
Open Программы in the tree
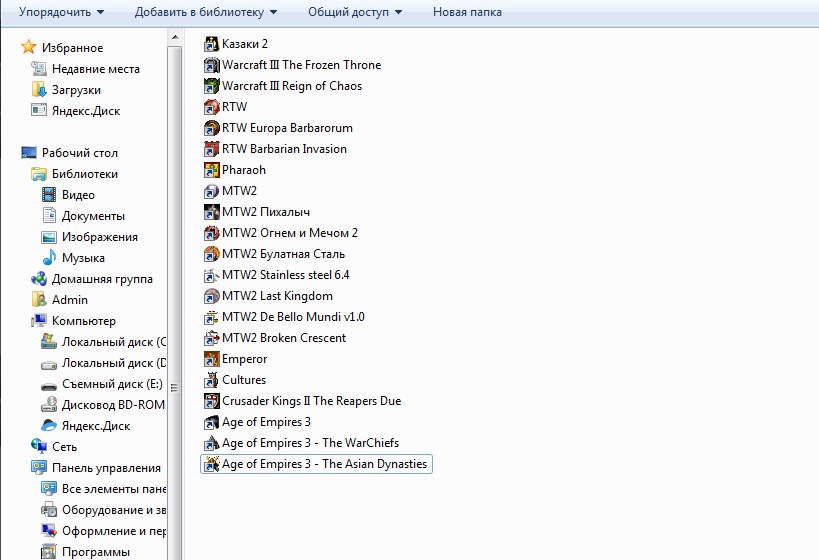96,552
